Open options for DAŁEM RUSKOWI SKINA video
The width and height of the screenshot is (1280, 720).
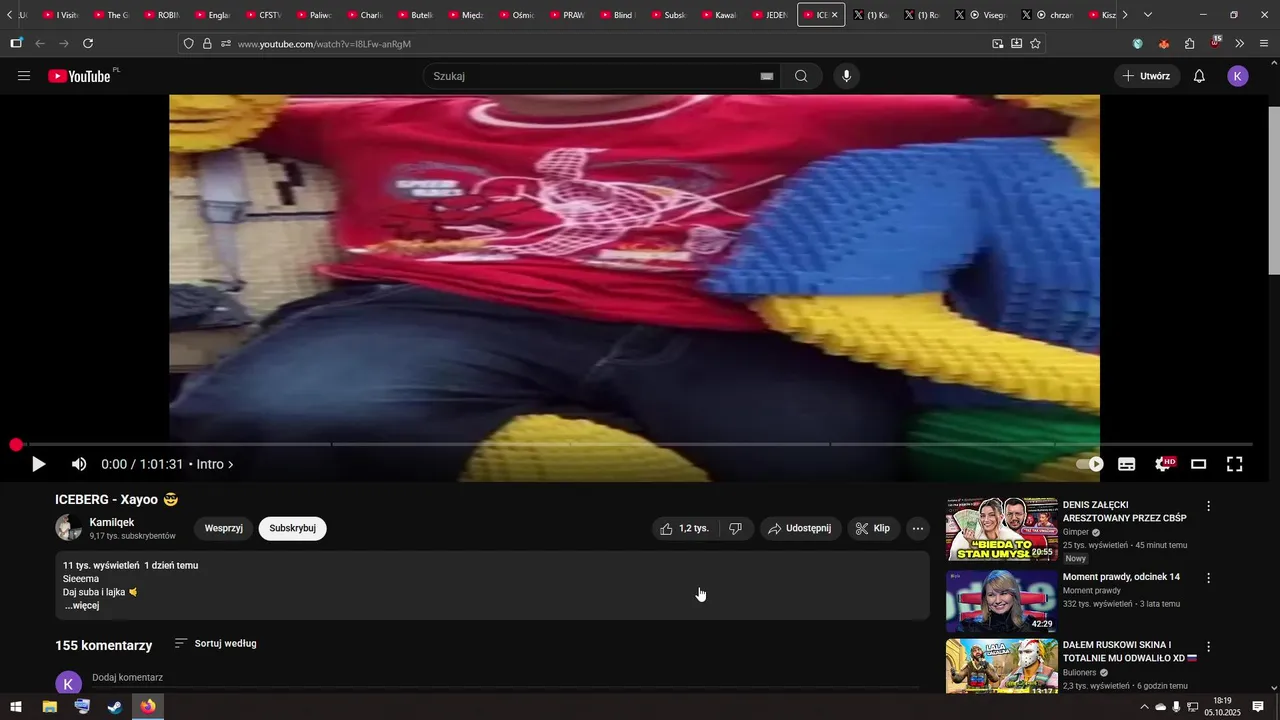click(1208, 647)
